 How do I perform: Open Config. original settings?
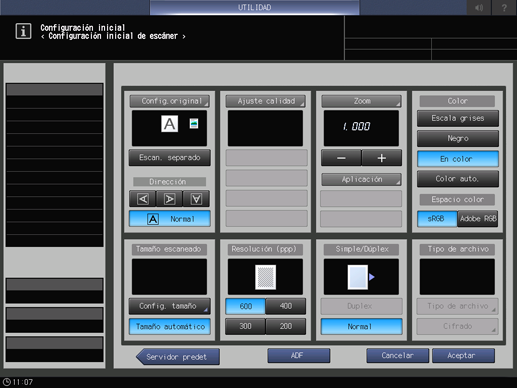click(170, 101)
